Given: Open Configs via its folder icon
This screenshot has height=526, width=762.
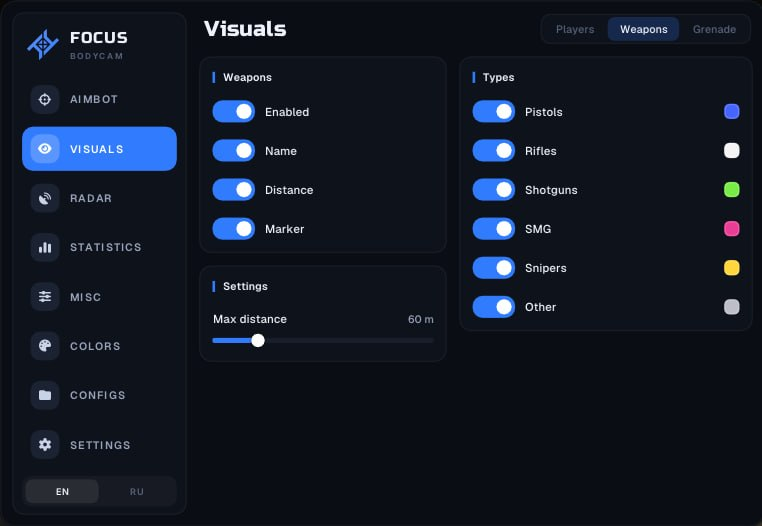Looking at the screenshot, I should pos(45,395).
